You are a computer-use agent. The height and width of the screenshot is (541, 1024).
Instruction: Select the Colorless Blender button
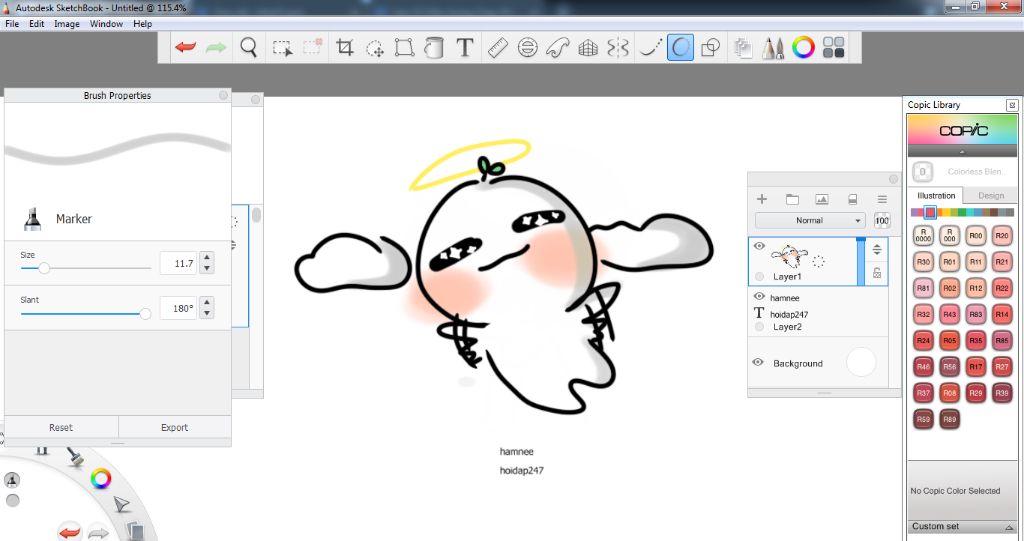(922, 172)
